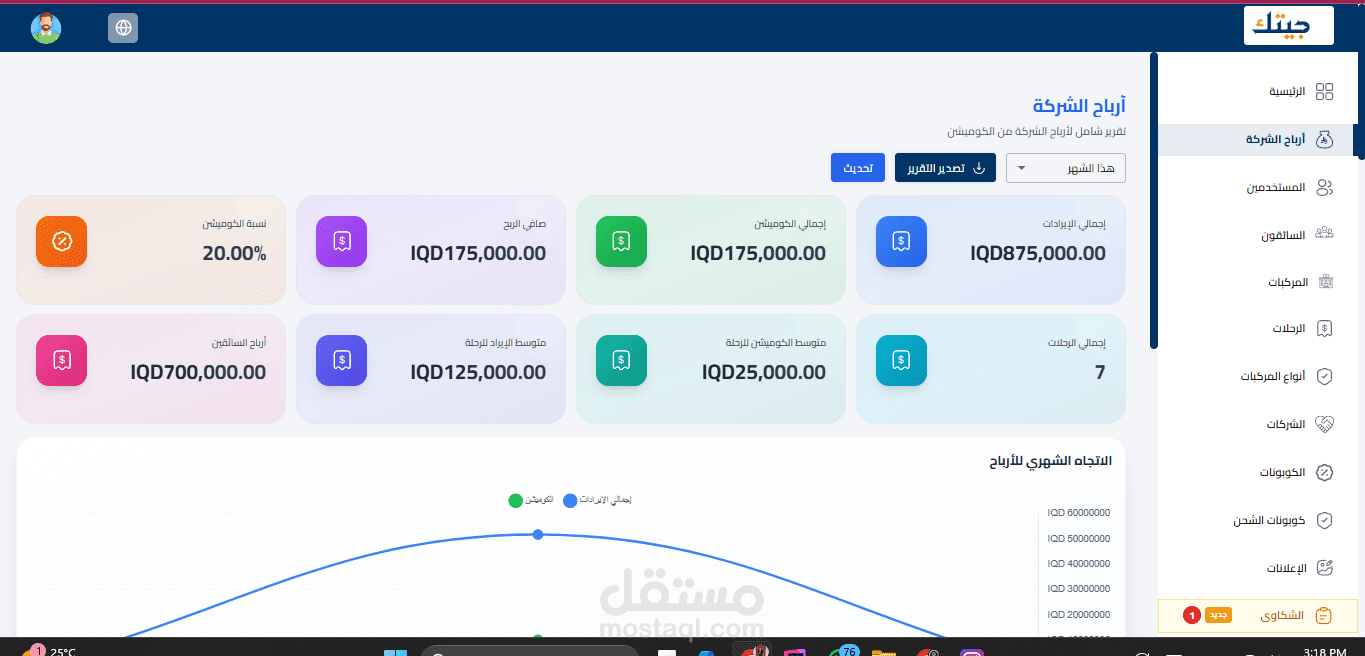Click the تحديث refresh button

click(x=857, y=167)
